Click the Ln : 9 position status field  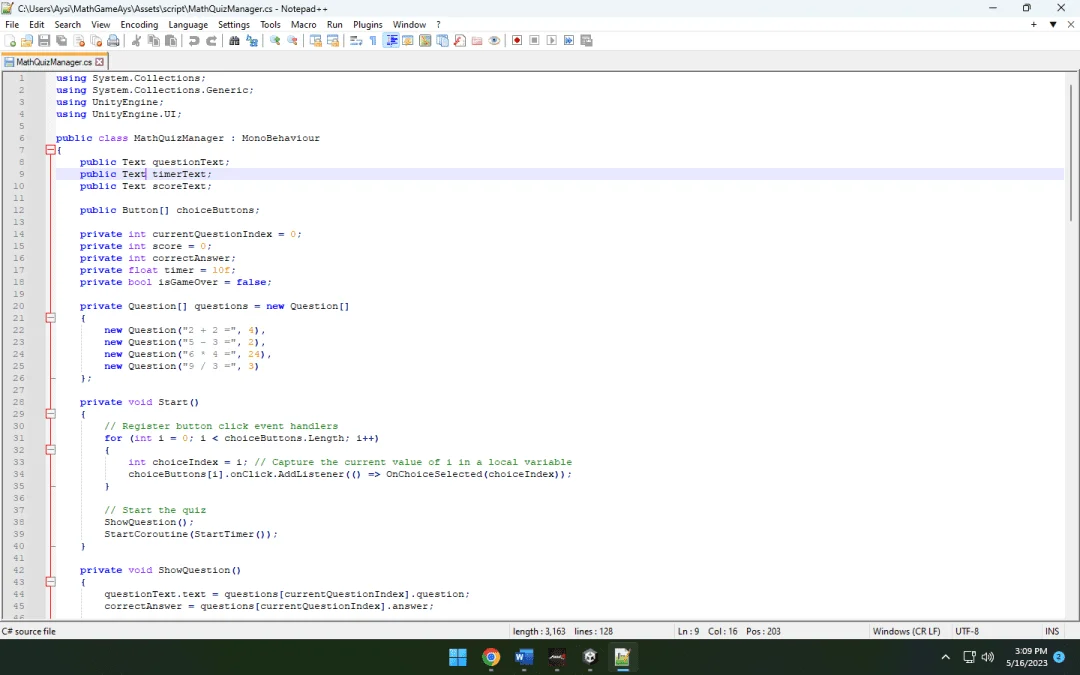click(x=688, y=631)
